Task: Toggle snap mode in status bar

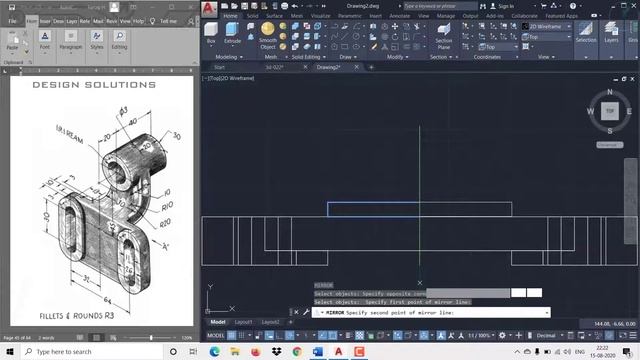Action: 242,335
